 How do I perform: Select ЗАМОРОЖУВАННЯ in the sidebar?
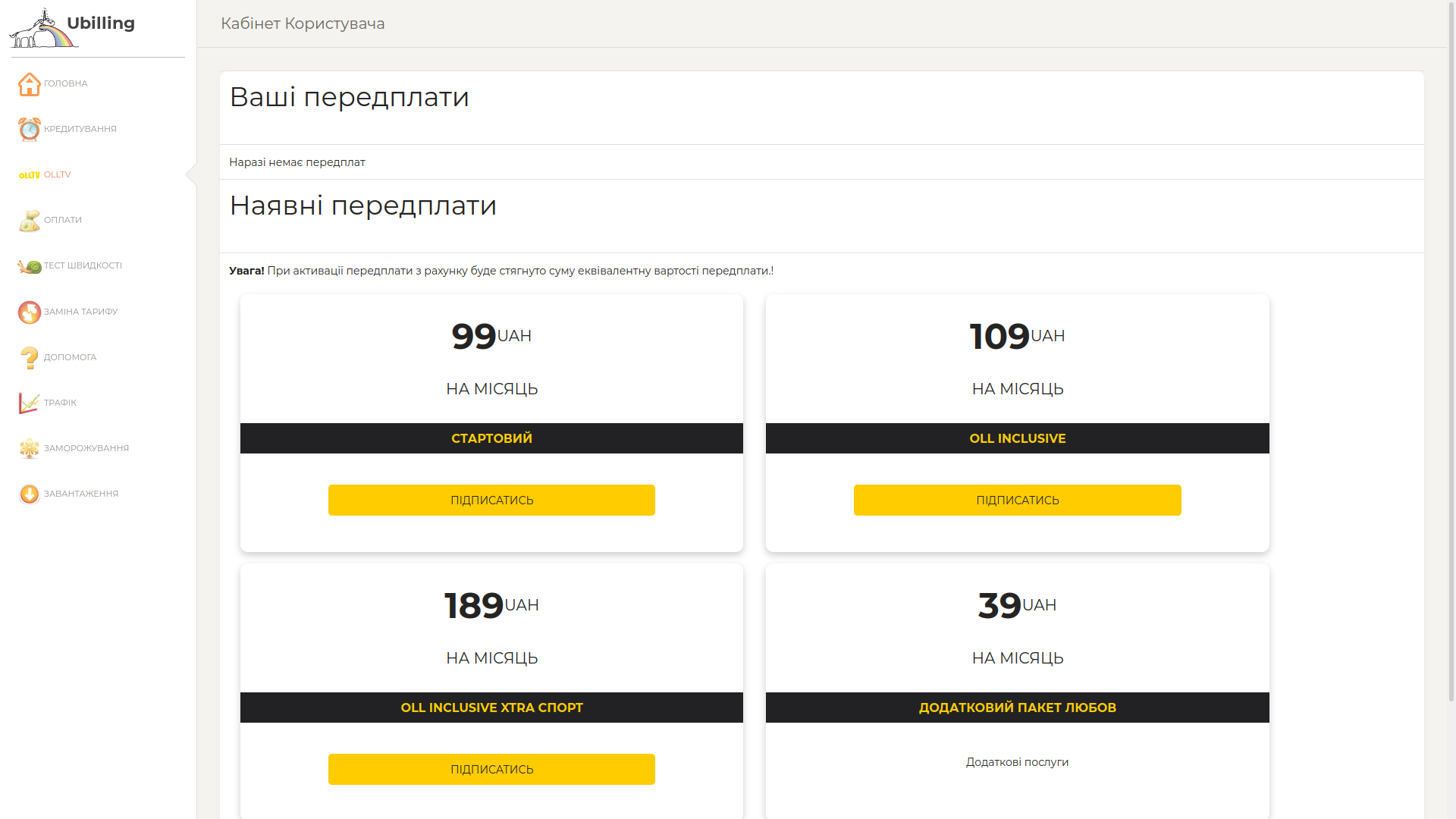click(x=86, y=448)
